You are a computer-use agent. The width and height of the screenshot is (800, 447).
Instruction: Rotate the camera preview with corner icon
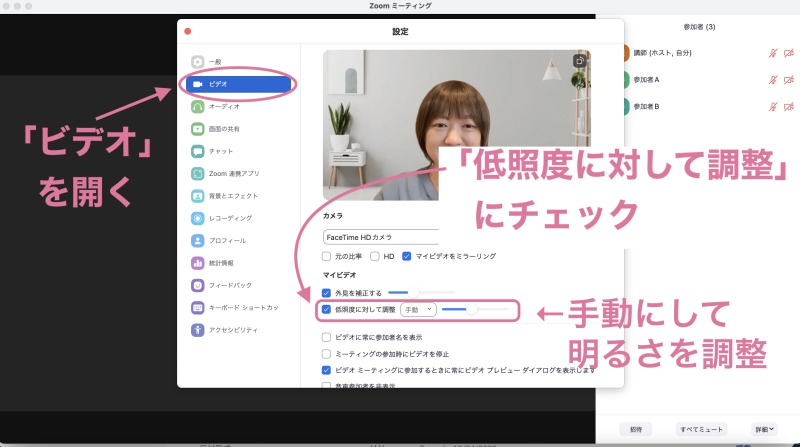click(x=580, y=61)
